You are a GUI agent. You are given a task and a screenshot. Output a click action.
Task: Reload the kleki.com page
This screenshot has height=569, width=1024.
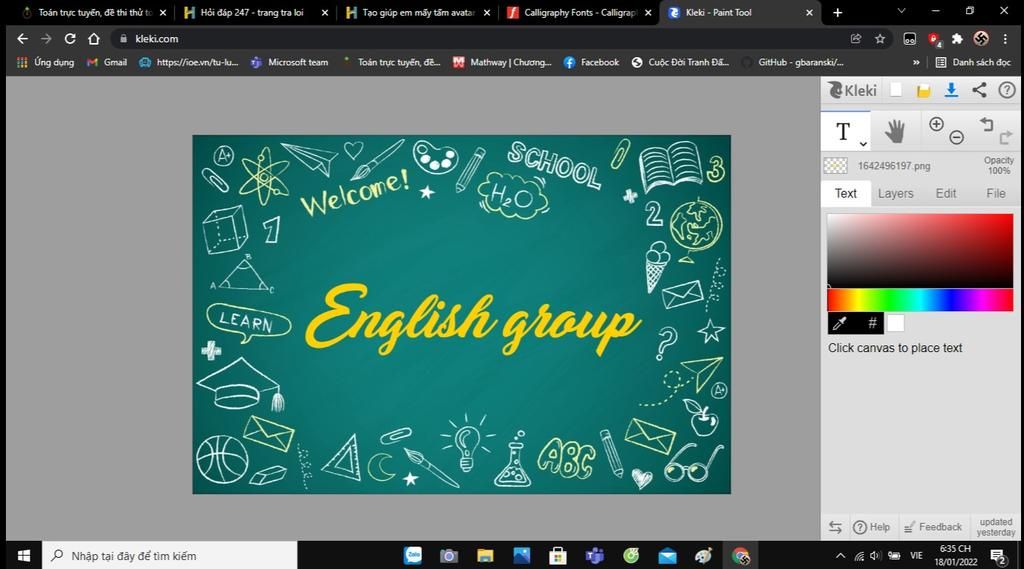(x=70, y=39)
